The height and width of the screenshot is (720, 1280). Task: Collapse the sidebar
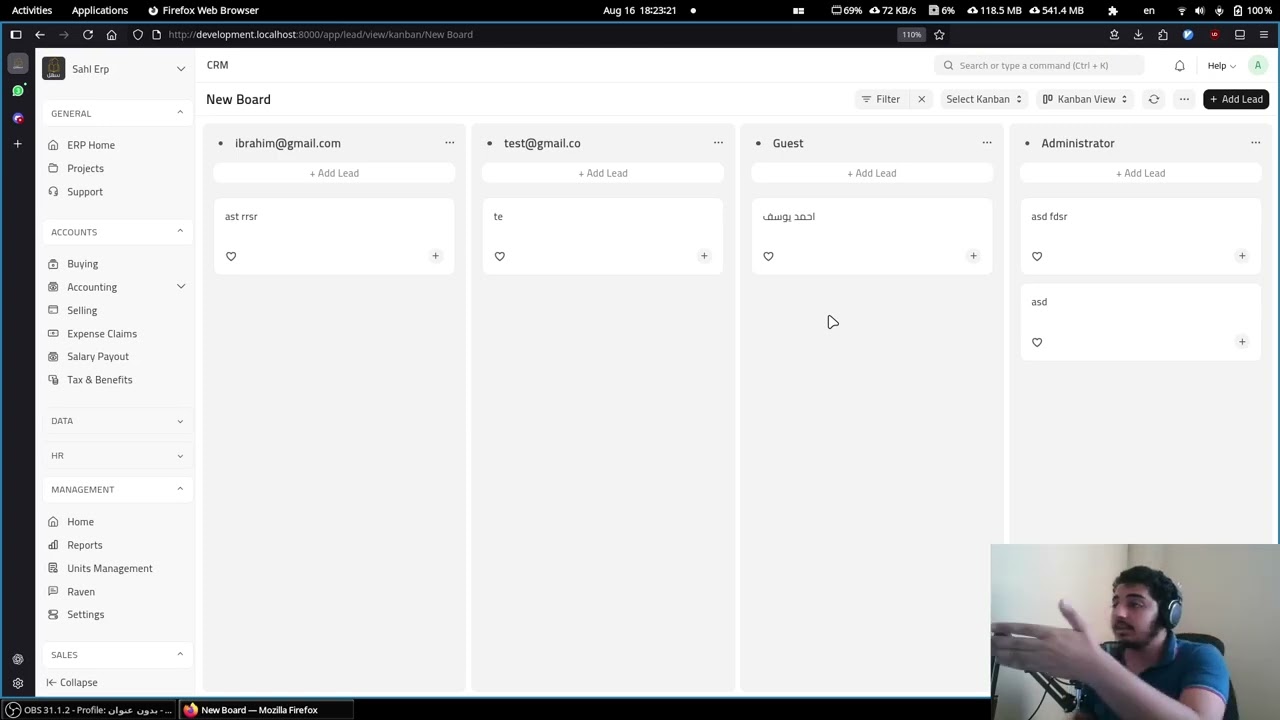click(x=71, y=682)
